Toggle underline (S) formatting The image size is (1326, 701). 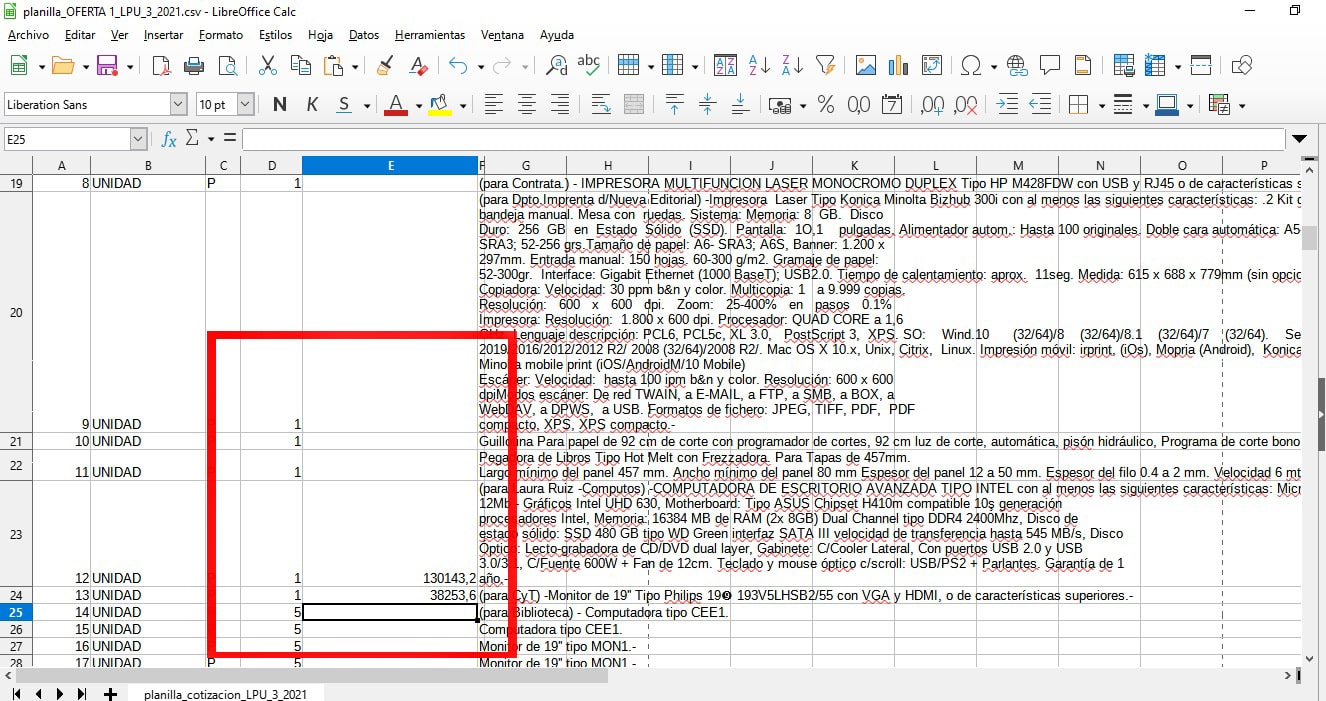click(344, 104)
